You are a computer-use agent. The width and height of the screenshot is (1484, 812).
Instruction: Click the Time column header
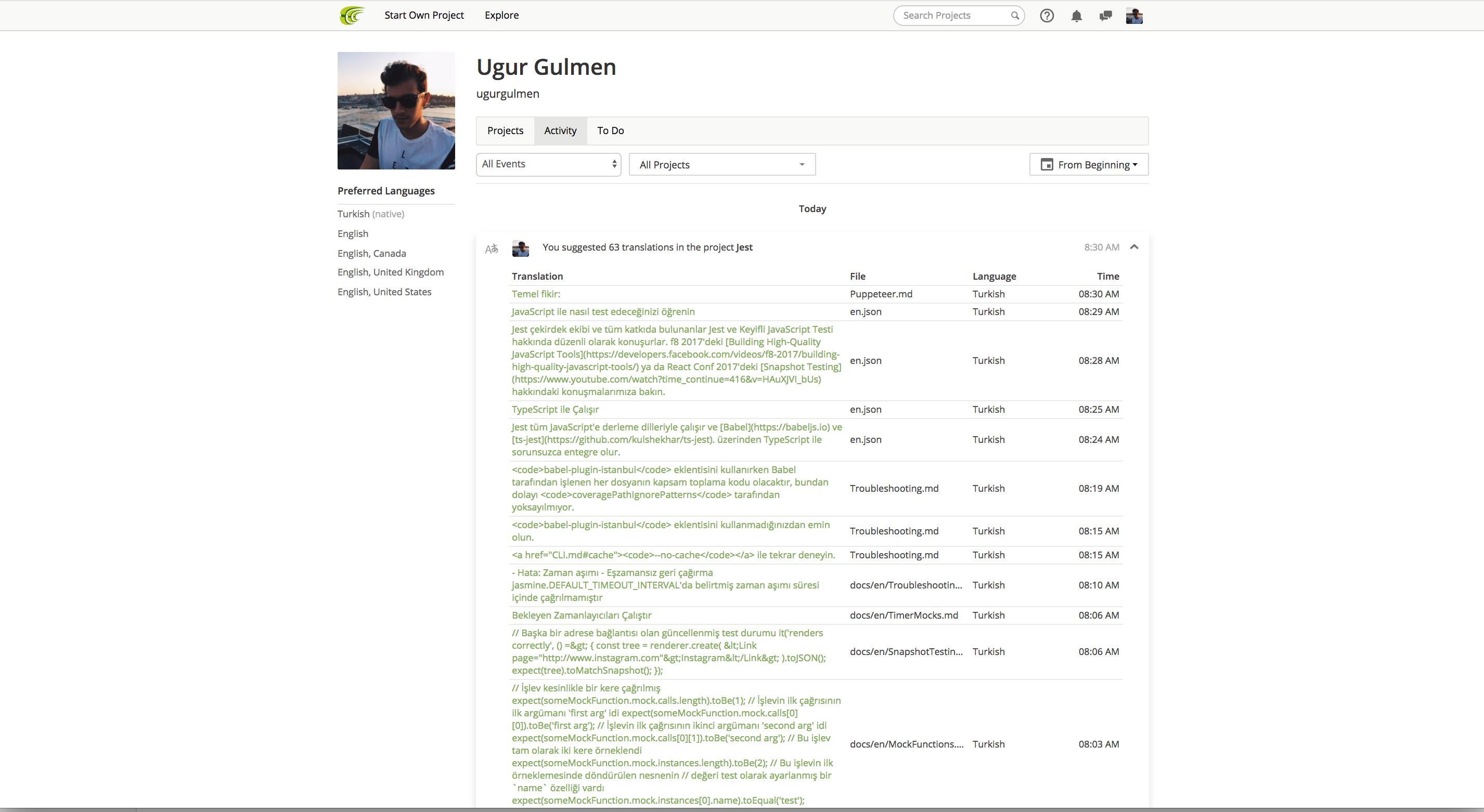coord(1108,277)
